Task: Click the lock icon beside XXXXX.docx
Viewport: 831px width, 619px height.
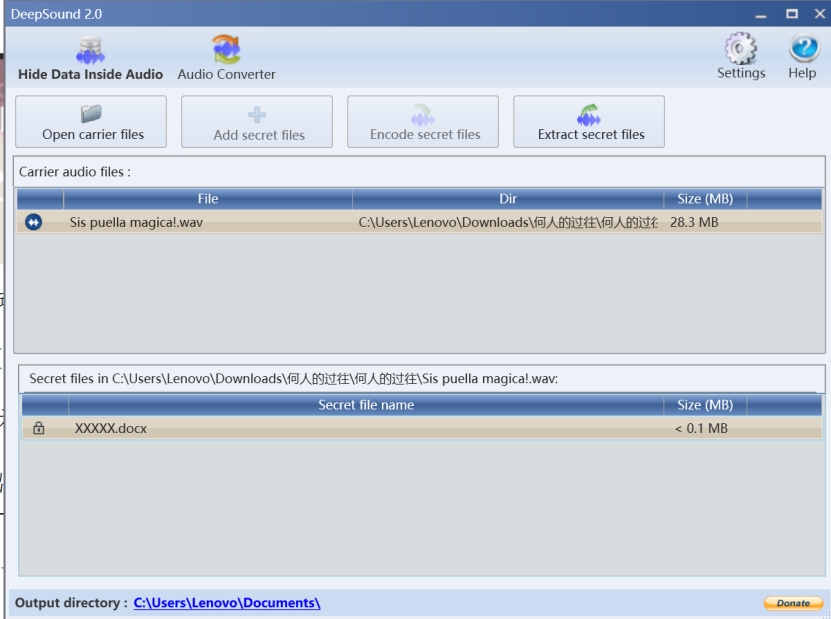Action: pos(39,428)
